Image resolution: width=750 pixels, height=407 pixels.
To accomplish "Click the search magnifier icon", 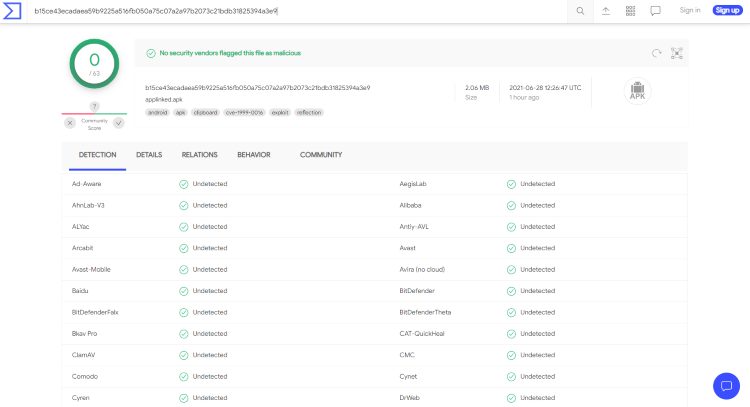I will 580,11.
